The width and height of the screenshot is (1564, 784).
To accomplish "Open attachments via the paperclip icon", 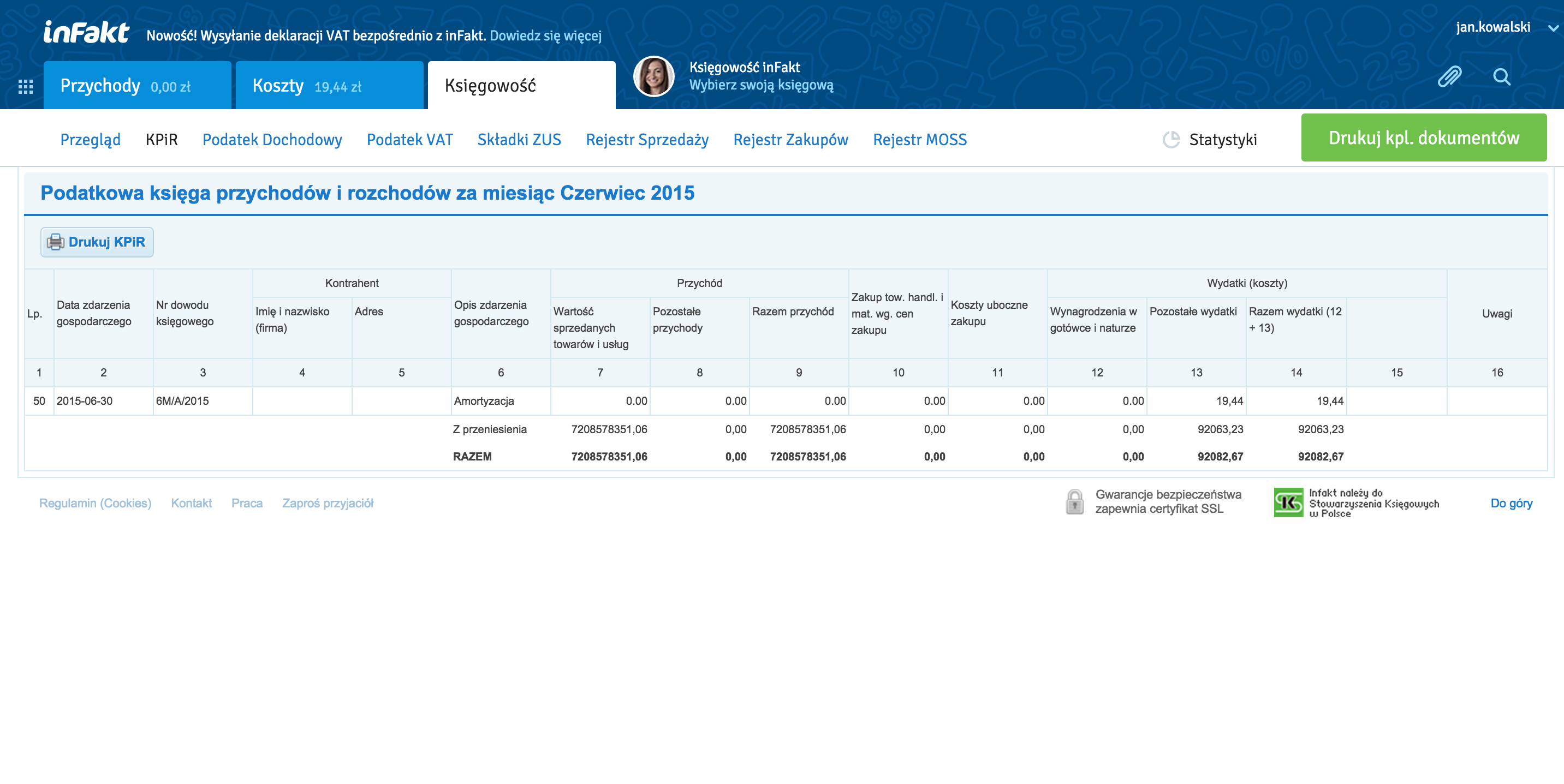I will point(1449,76).
